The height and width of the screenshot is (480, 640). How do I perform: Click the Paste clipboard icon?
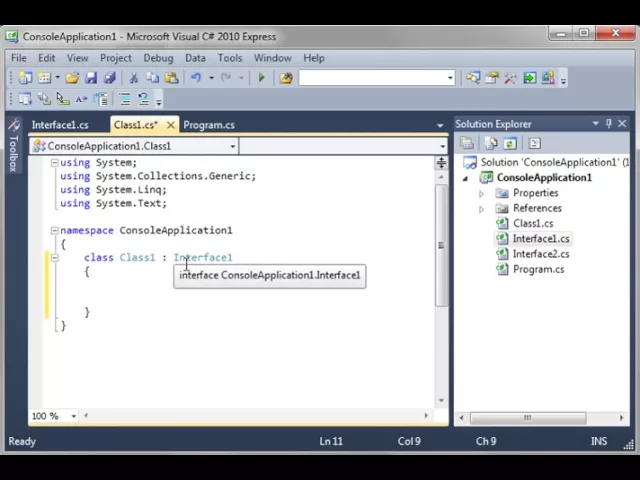click(171, 78)
